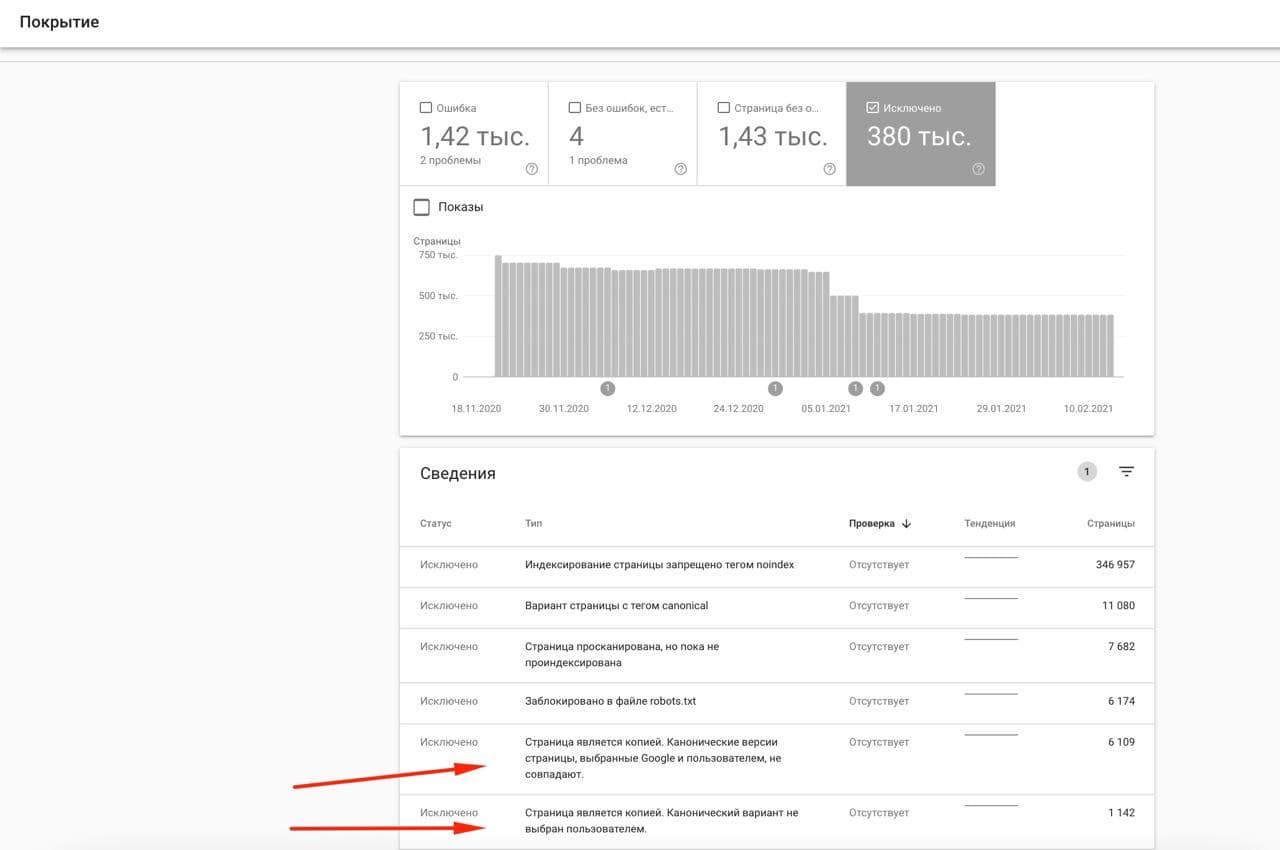Enable the Показы checkbox
Image resolution: width=1280 pixels, height=850 pixels.
pos(422,207)
